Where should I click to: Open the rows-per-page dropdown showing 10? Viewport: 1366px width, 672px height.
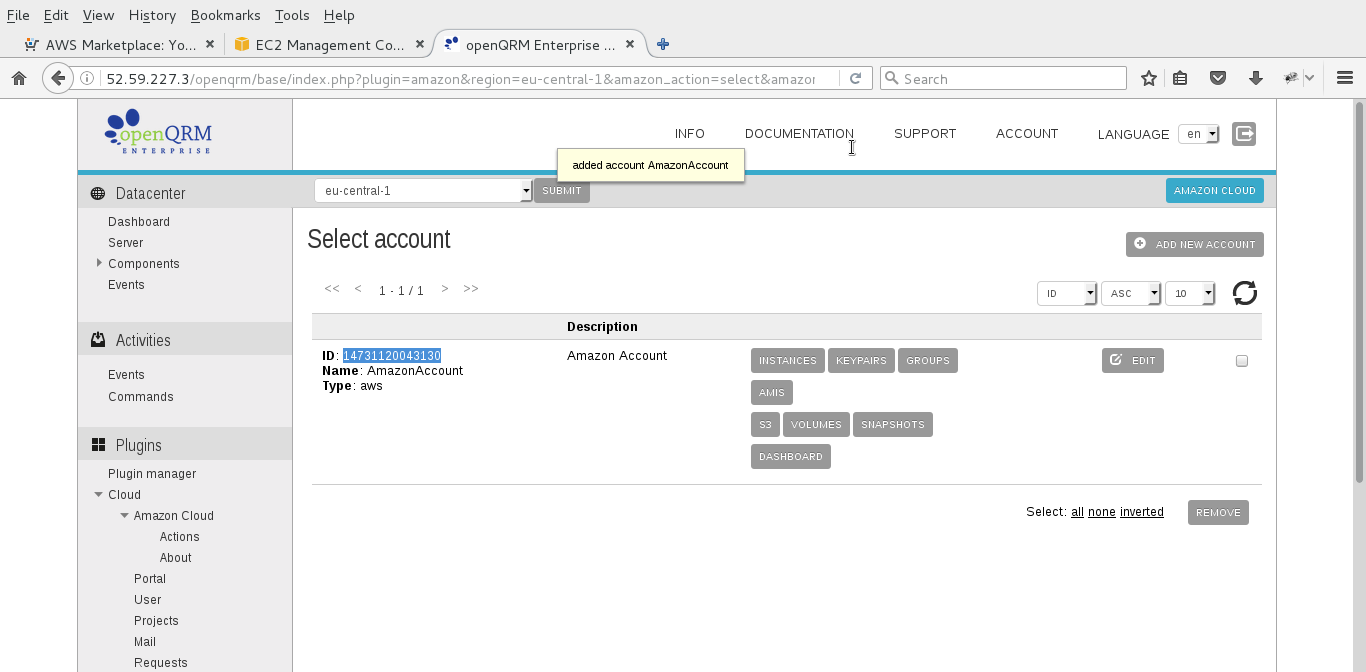pyautogui.click(x=1191, y=293)
